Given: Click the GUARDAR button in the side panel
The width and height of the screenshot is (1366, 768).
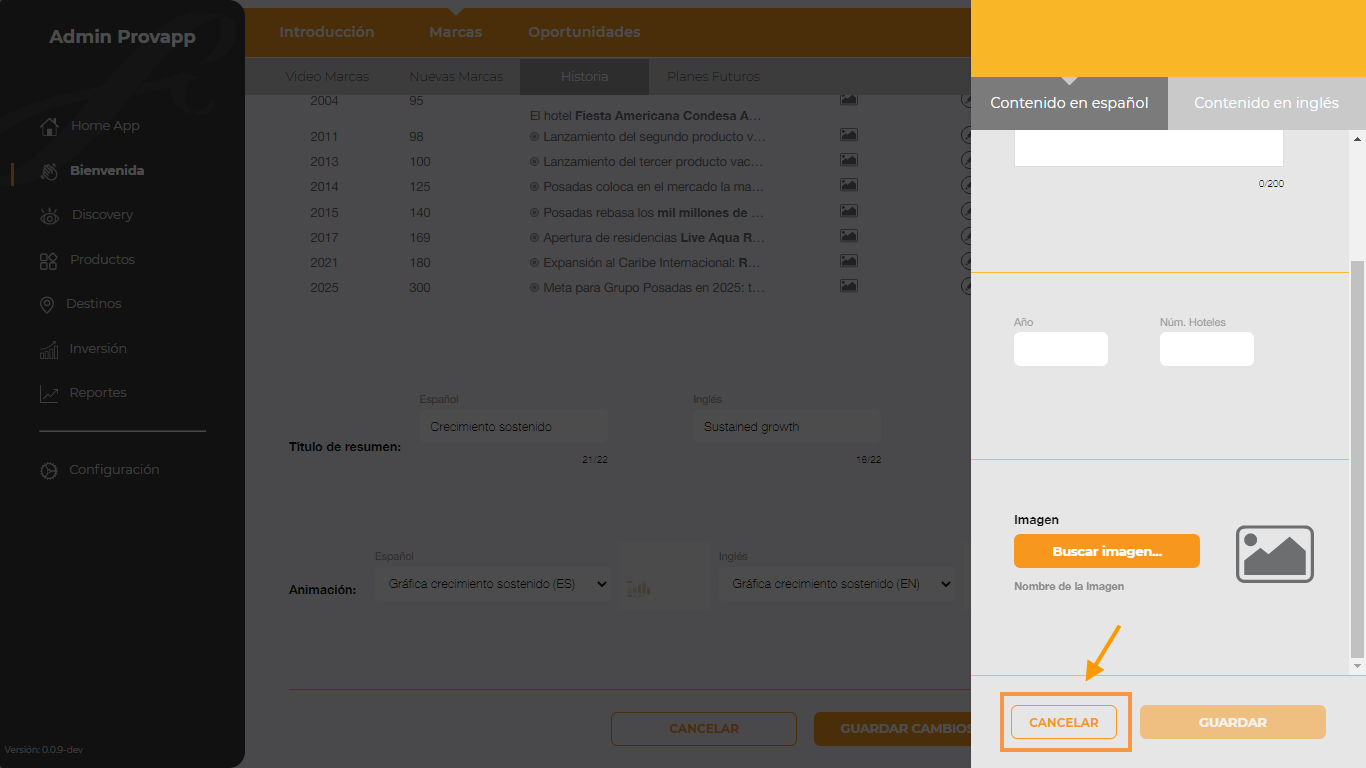Looking at the screenshot, I should (1233, 722).
